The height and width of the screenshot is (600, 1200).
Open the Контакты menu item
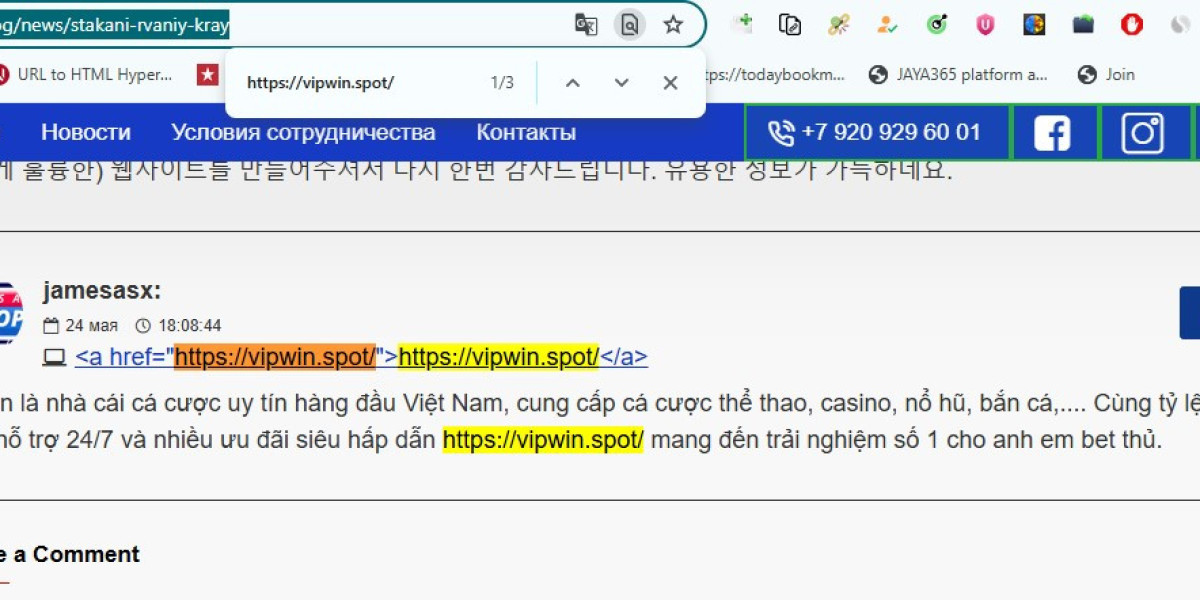pyautogui.click(x=526, y=132)
